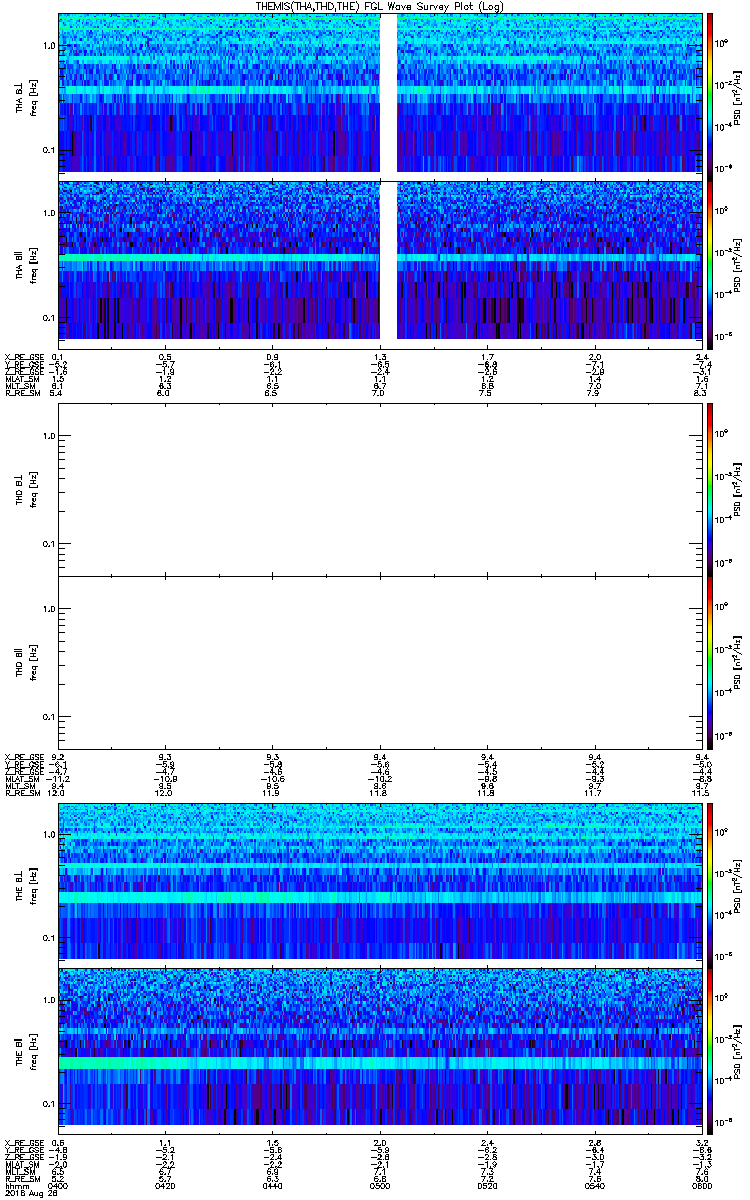Click the empty THD B-perpendicular plot panel

pos(380,489)
